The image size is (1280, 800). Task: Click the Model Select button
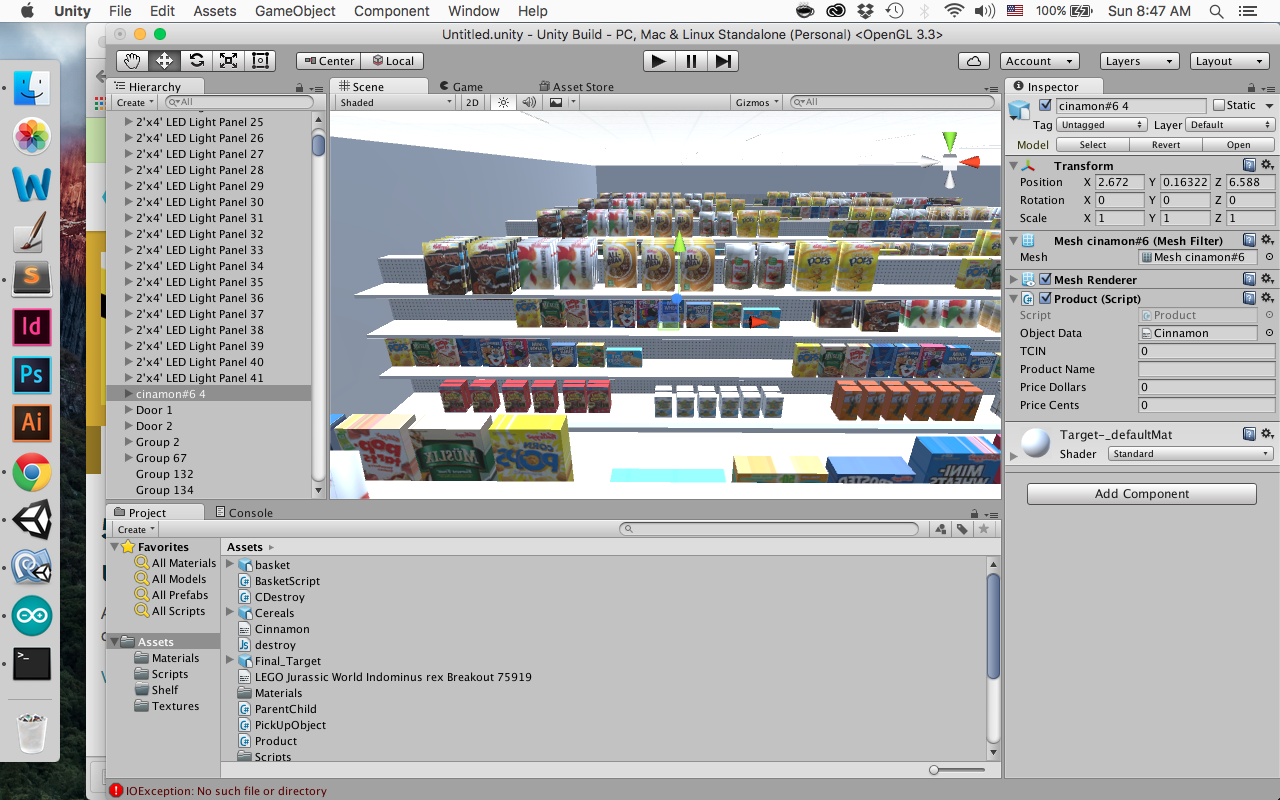click(x=1093, y=144)
